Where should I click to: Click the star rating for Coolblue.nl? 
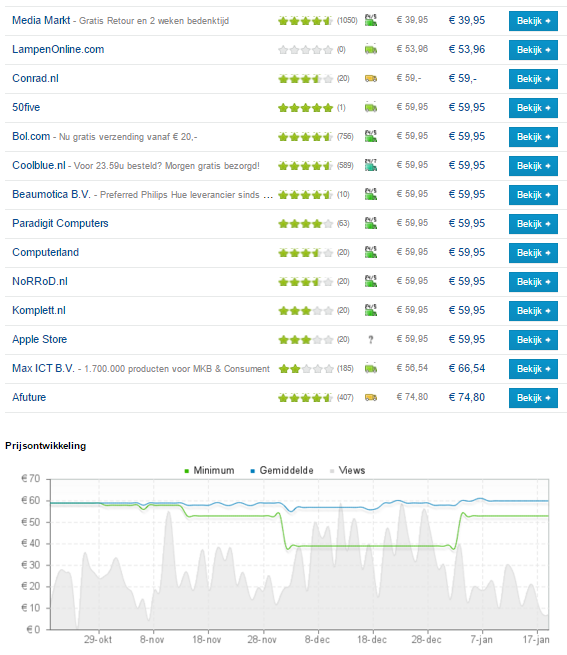305,166
